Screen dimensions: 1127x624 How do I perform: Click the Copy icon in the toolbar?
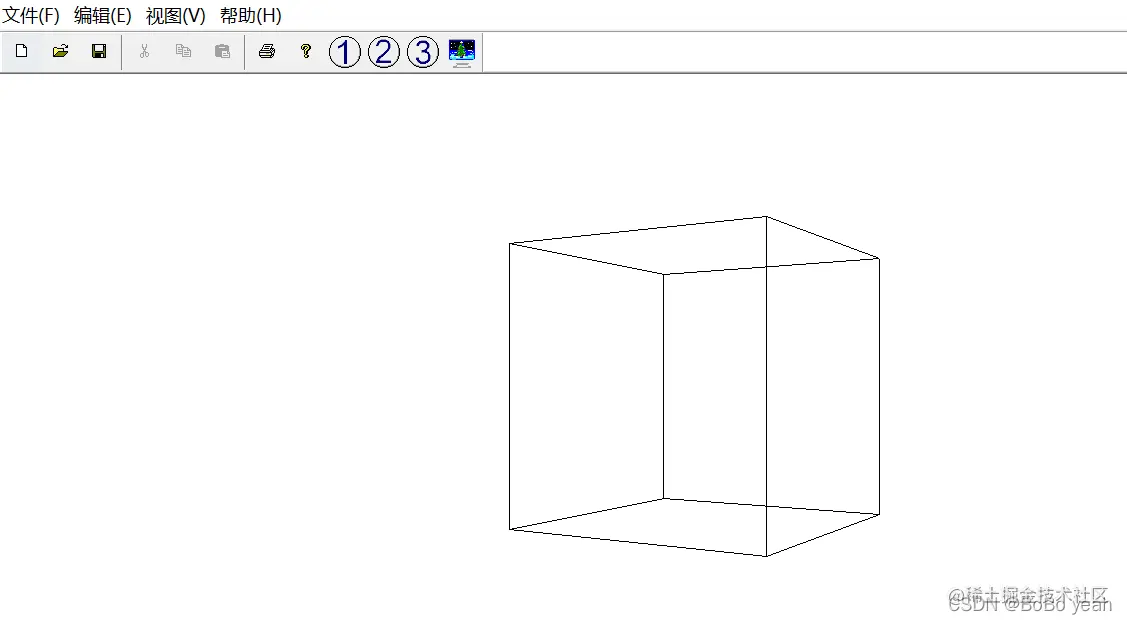183,51
